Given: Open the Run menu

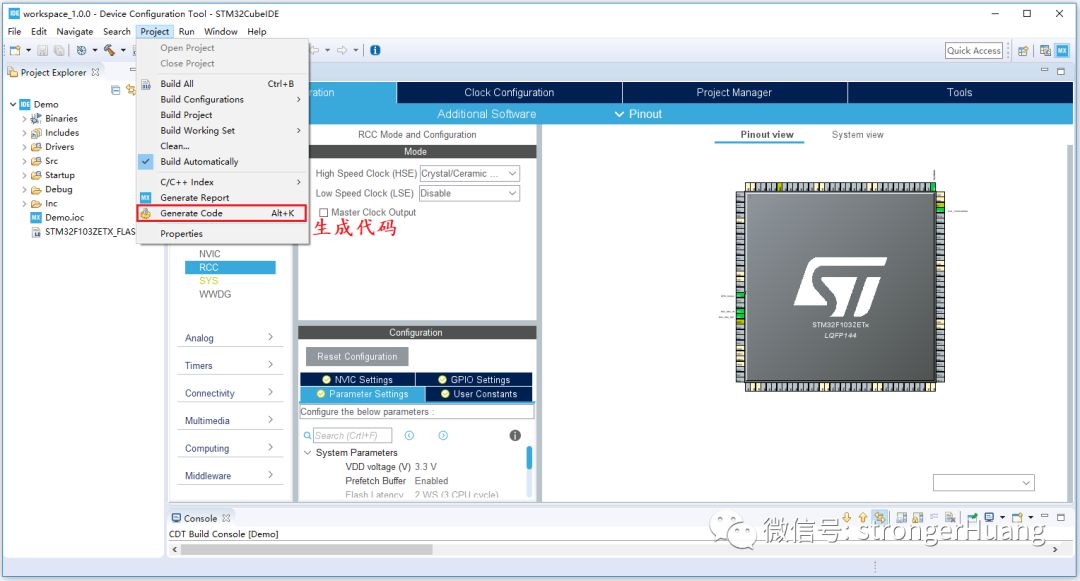Looking at the screenshot, I should 187,32.
